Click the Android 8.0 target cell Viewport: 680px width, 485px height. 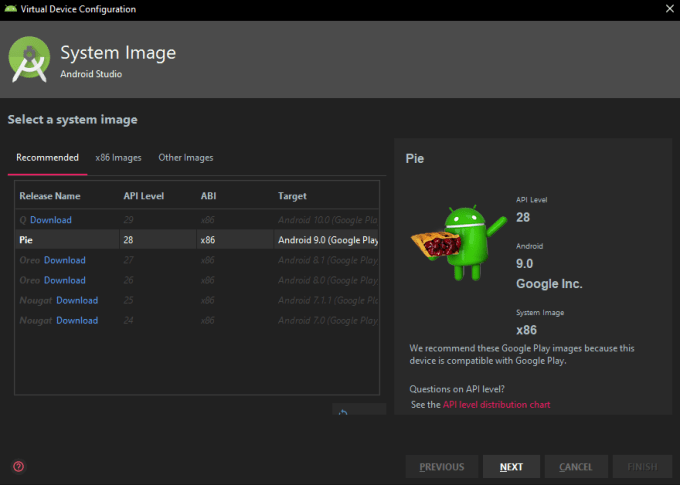(327, 280)
